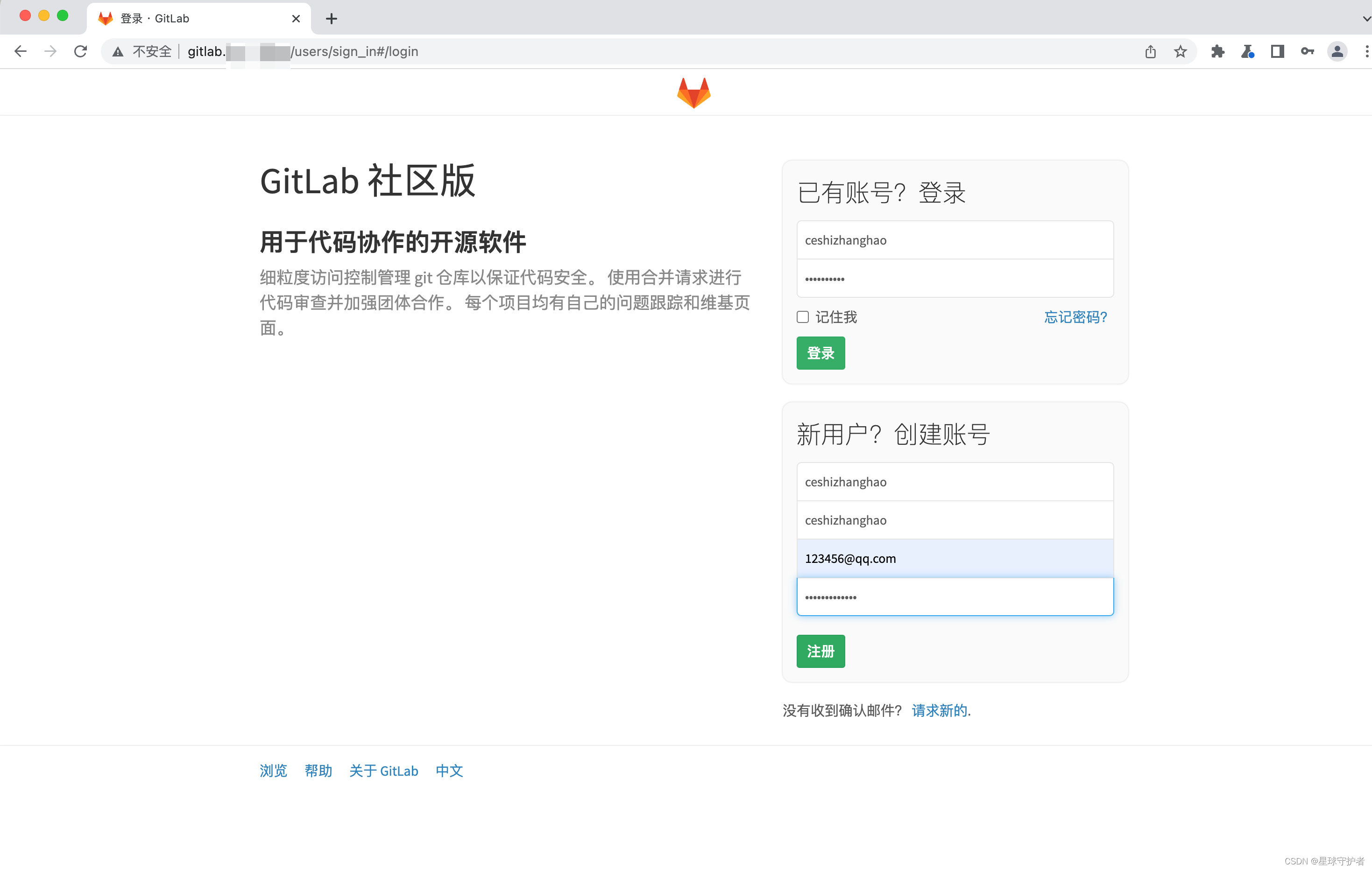
Task: Click the browser back arrow
Action: pos(21,51)
